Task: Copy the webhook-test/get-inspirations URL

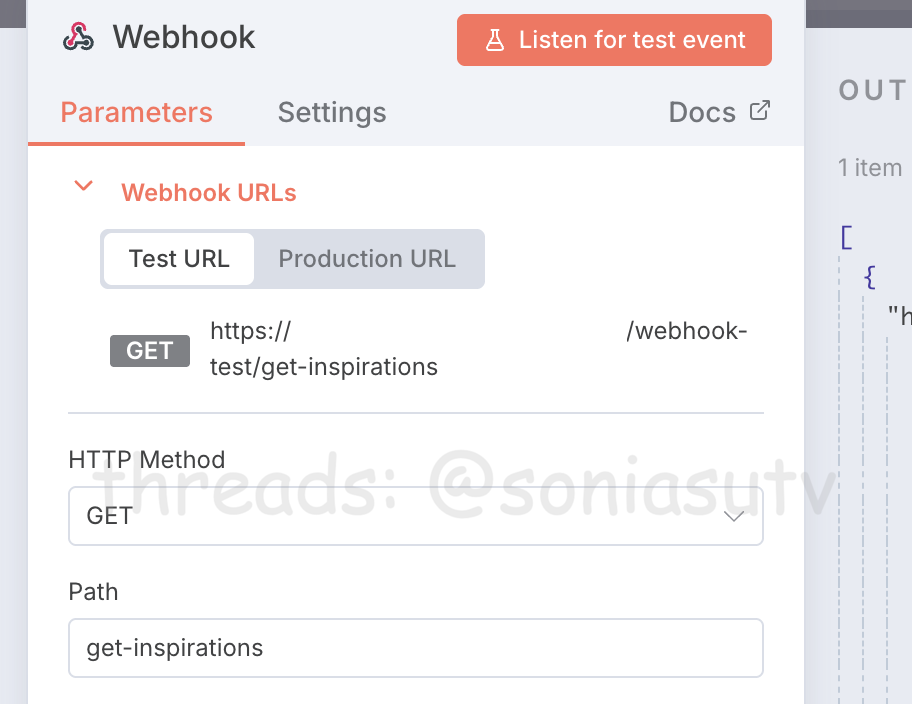Action: (477, 349)
